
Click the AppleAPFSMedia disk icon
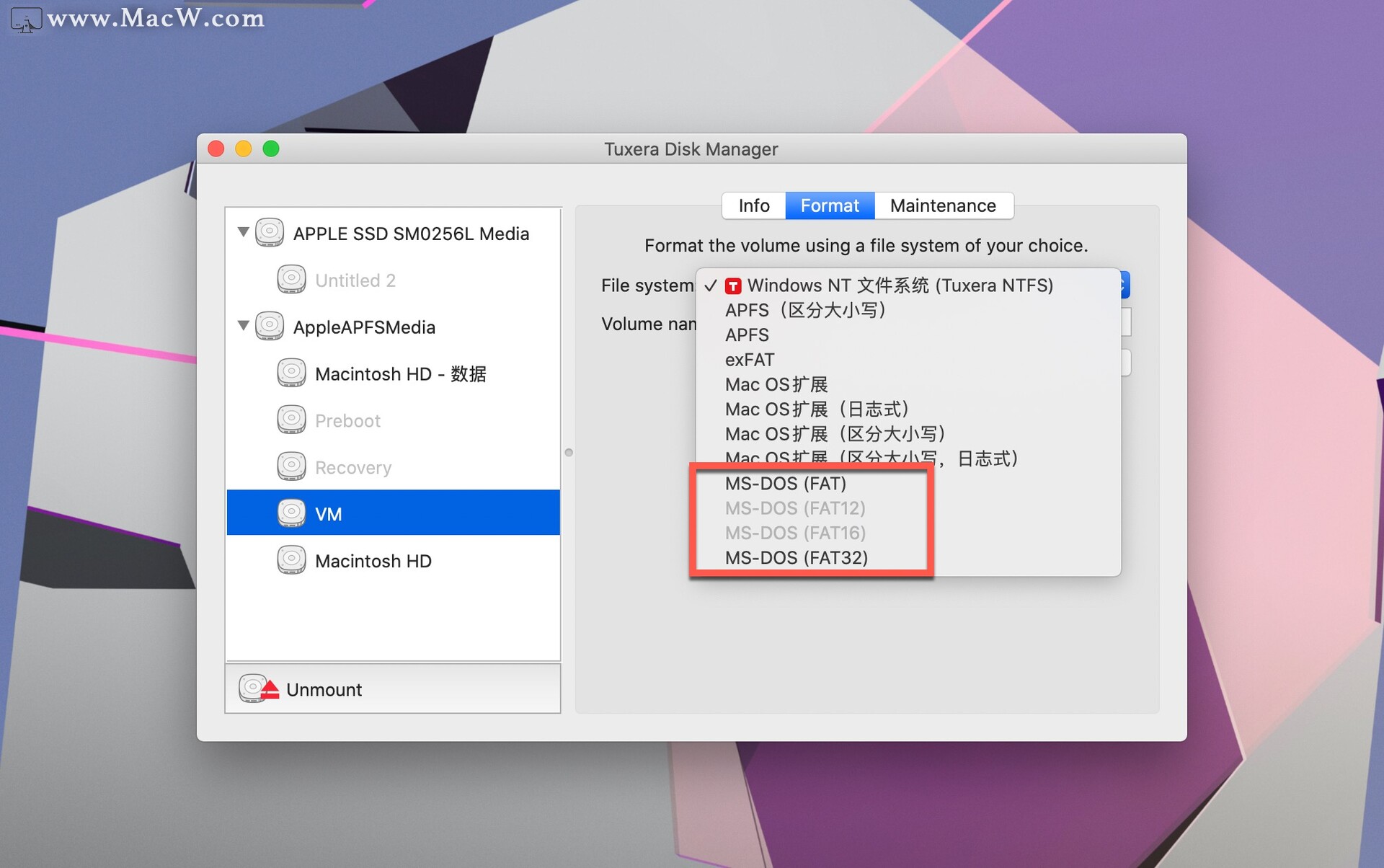click(270, 327)
